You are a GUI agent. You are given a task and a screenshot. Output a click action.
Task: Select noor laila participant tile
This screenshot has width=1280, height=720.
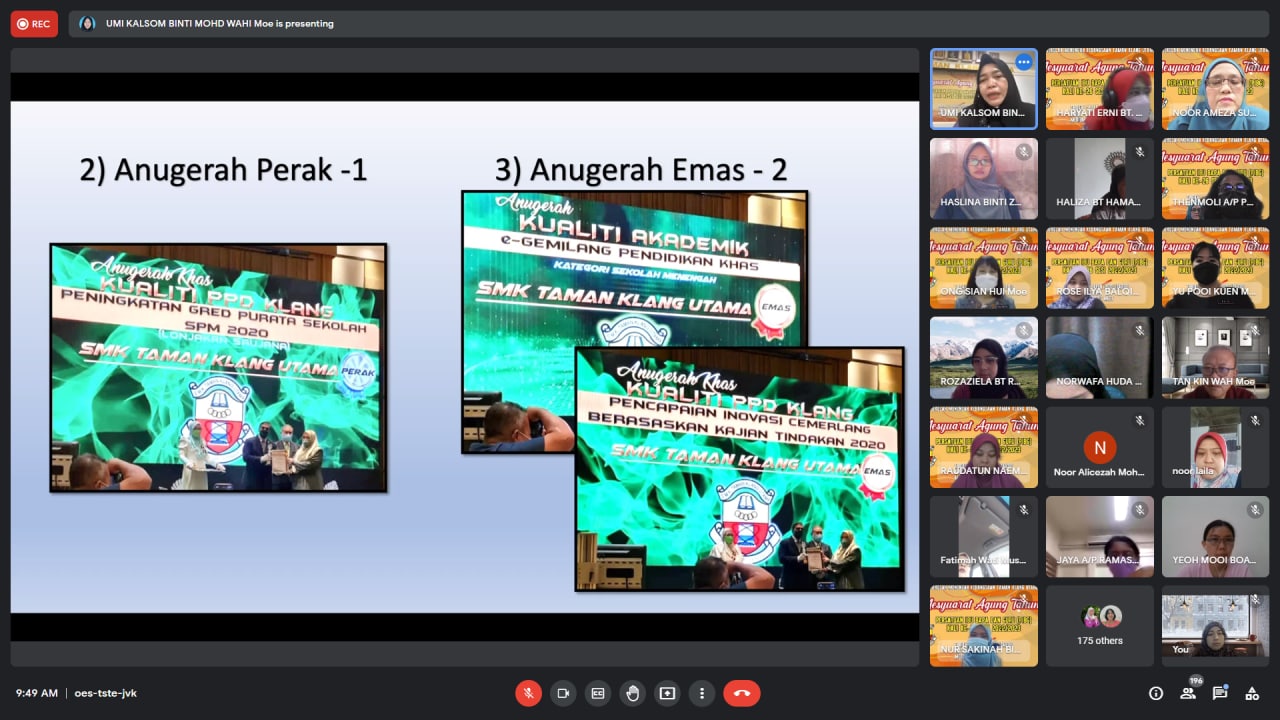[x=1216, y=447]
